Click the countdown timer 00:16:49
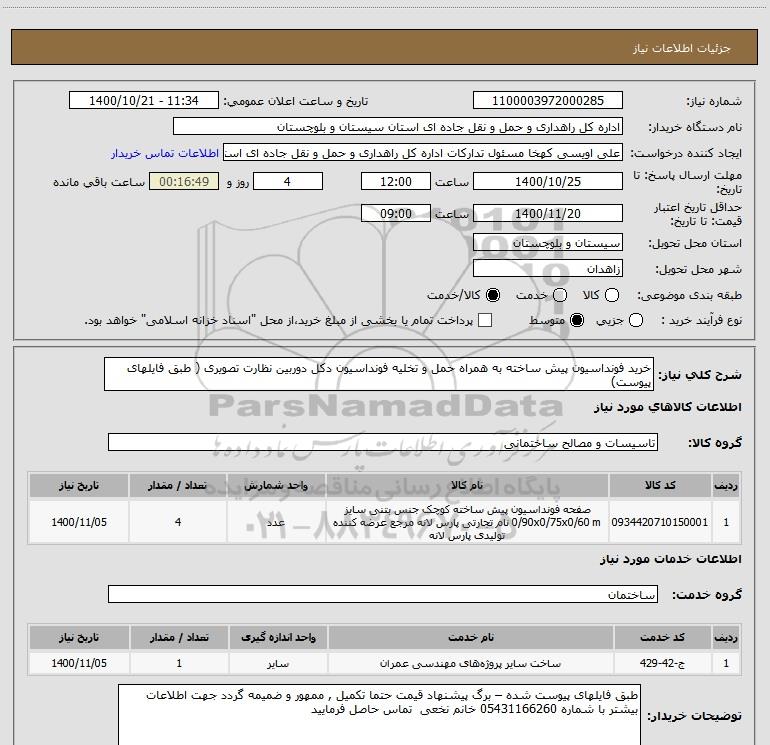 click(x=184, y=182)
